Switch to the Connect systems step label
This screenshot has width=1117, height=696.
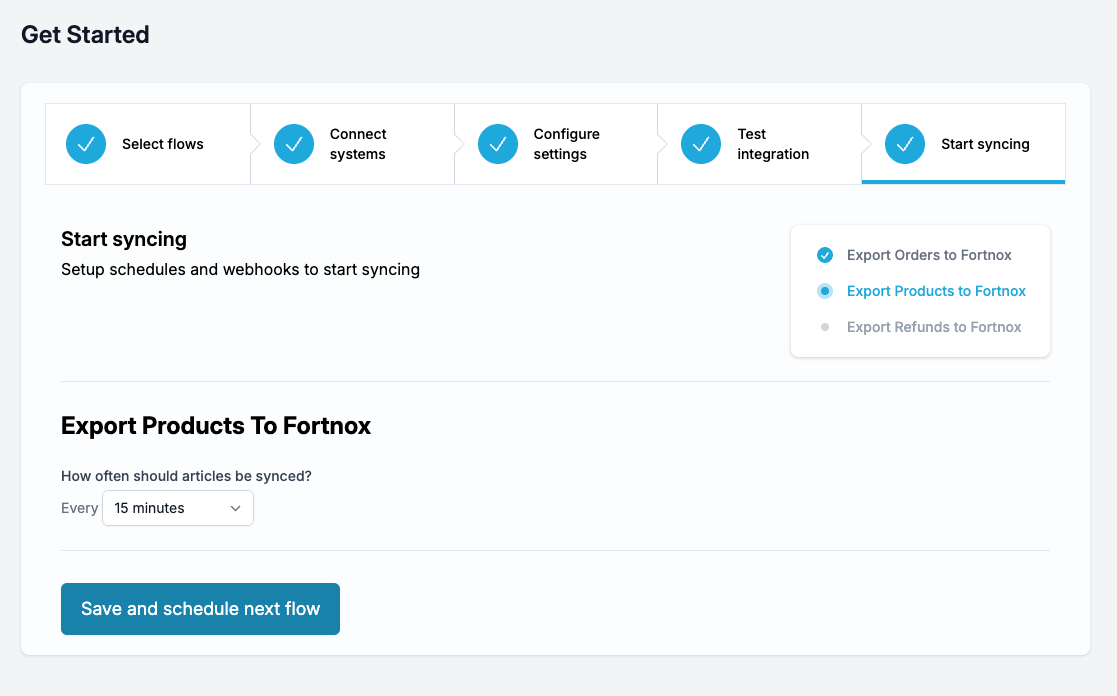pos(358,144)
